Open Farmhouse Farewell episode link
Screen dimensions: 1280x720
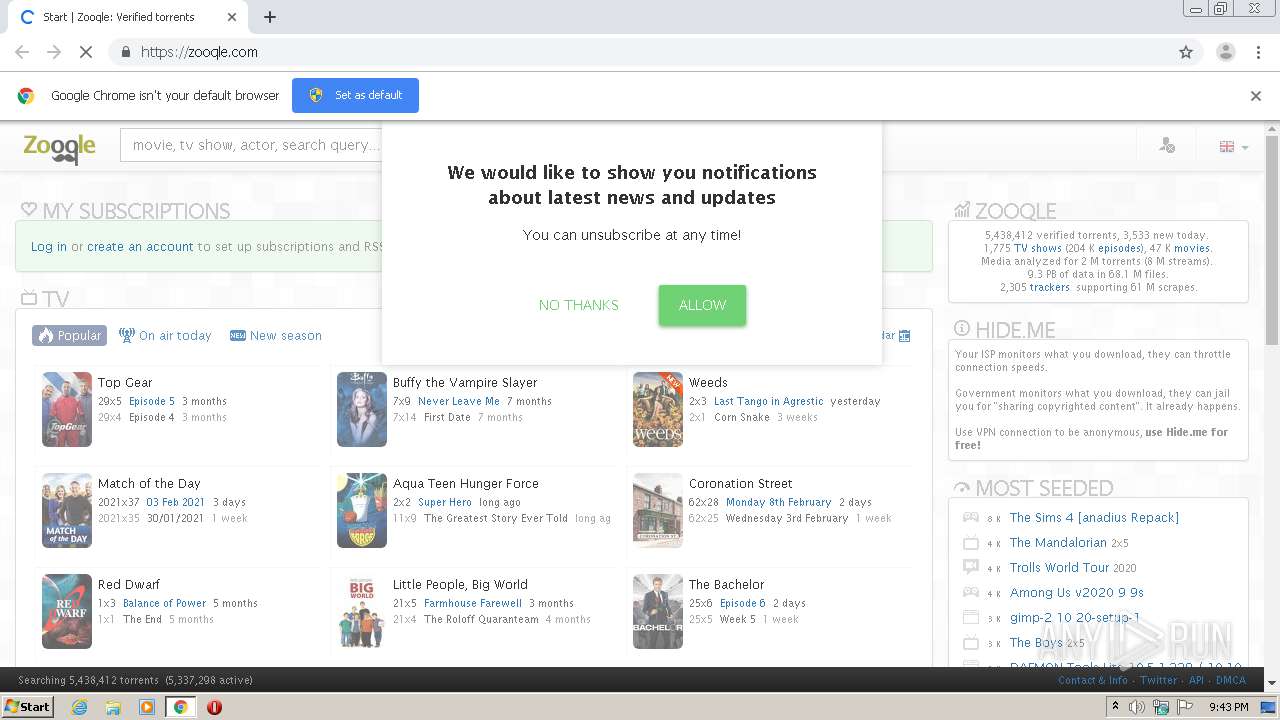tap(473, 603)
